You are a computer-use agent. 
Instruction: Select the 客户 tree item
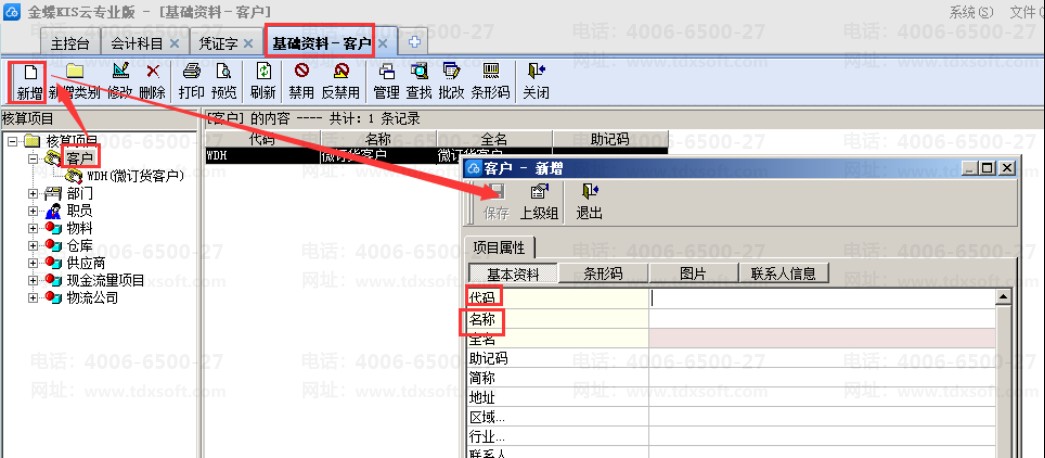[x=79, y=159]
